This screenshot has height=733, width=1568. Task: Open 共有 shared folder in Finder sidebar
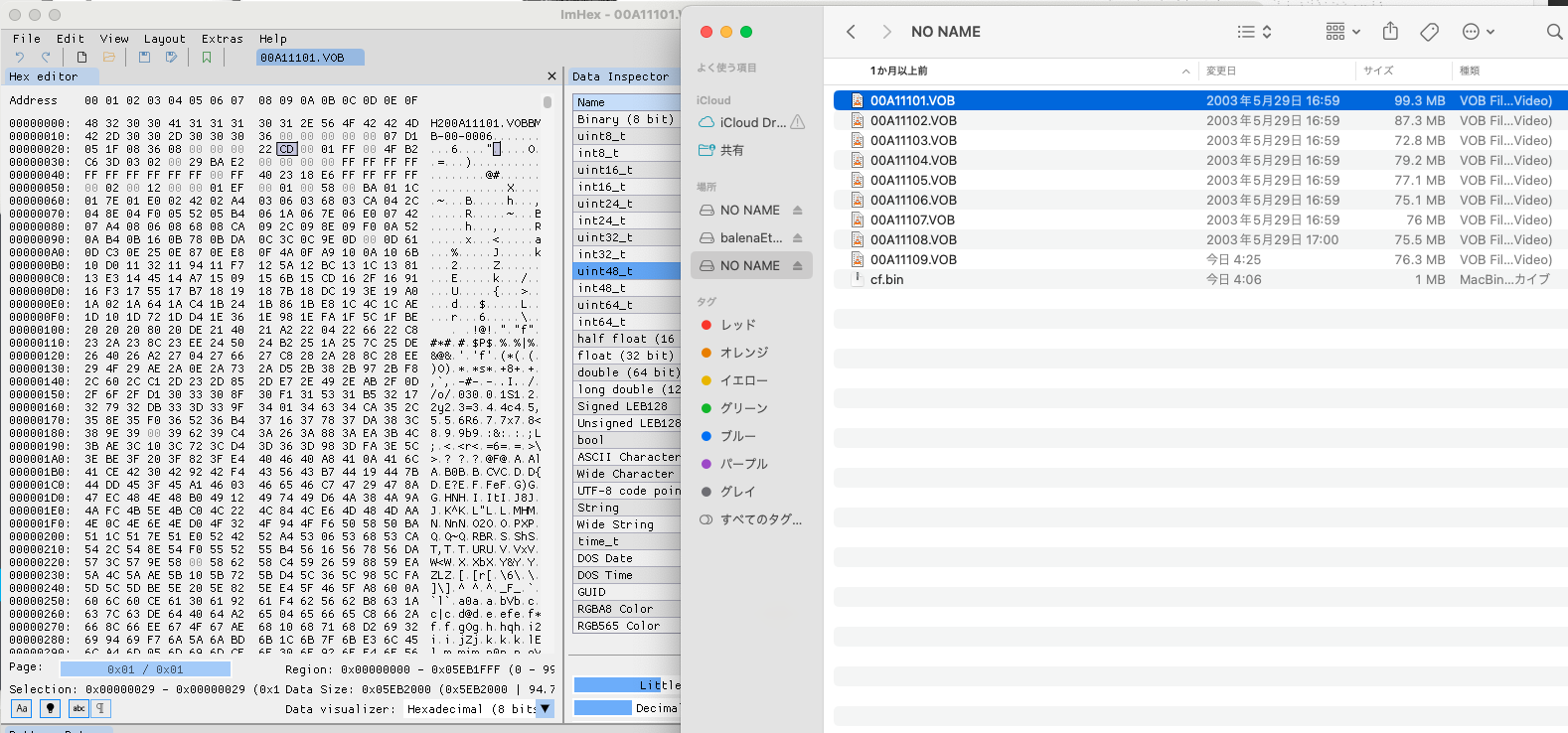731,150
